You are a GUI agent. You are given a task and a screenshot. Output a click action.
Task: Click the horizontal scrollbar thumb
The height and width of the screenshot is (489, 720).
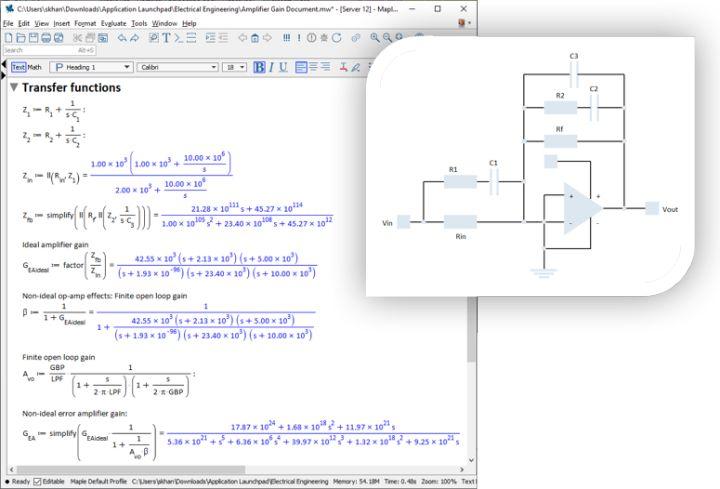point(131,470)
